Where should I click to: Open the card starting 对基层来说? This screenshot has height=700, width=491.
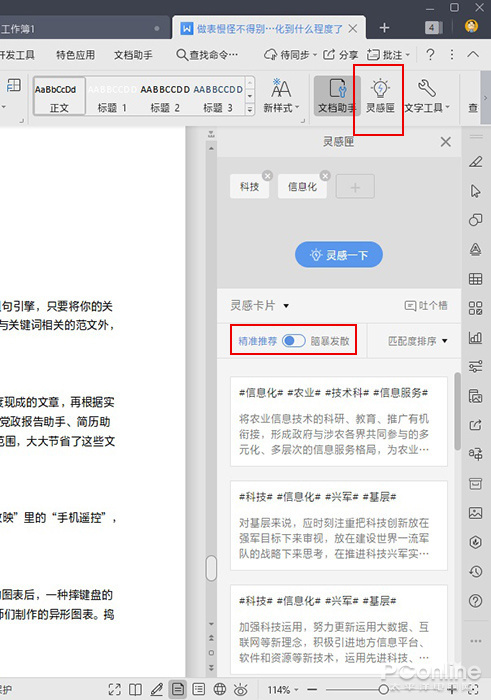click(339, 525)
